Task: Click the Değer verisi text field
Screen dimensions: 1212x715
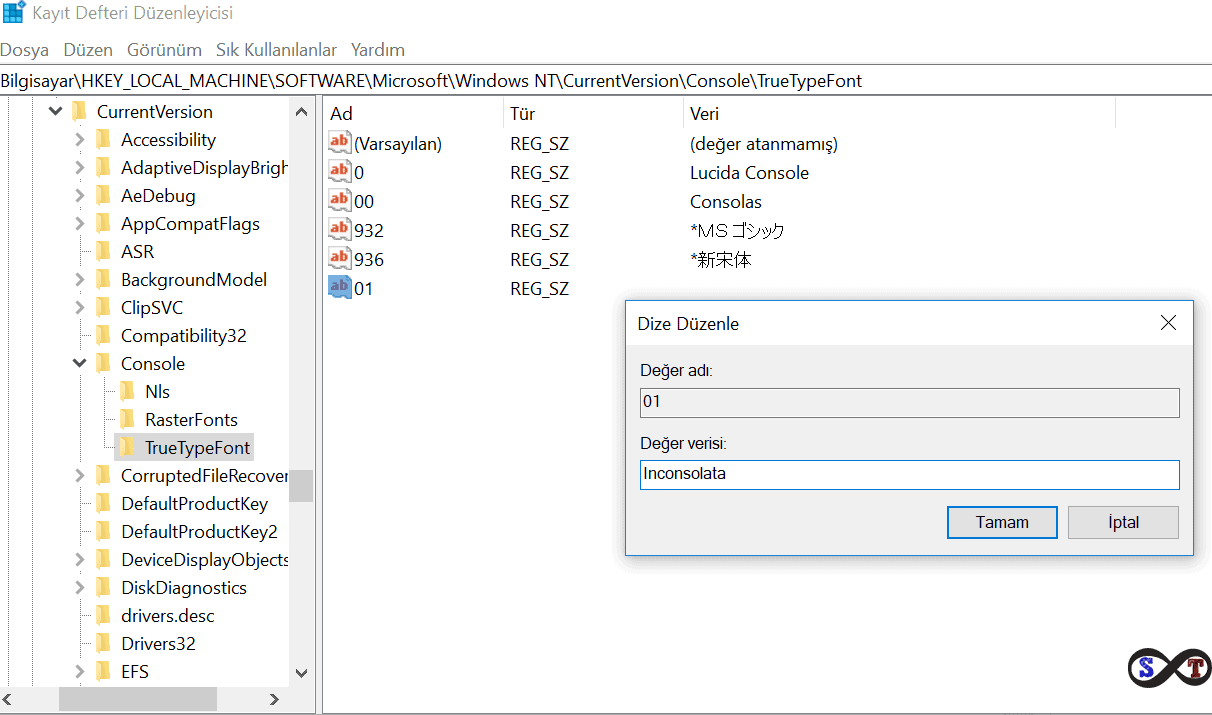Action: tap(909, 474)
